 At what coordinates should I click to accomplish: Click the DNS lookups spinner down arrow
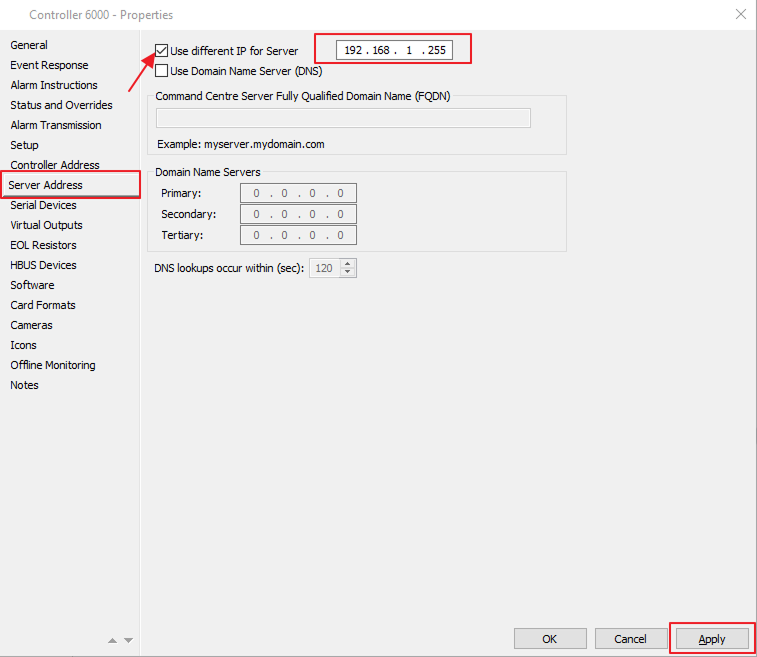348,273
